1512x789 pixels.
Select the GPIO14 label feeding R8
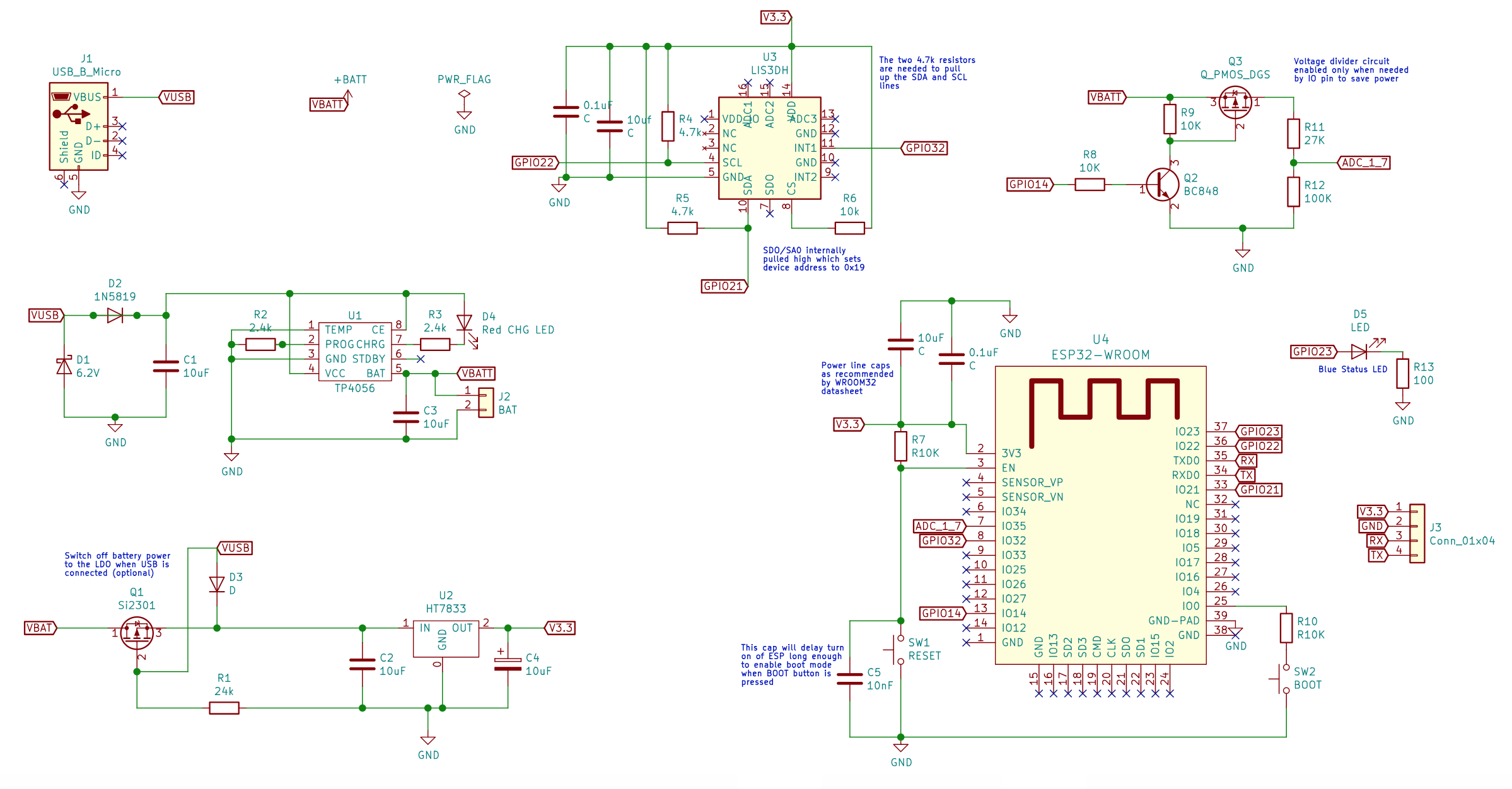tap(1030, 185)
